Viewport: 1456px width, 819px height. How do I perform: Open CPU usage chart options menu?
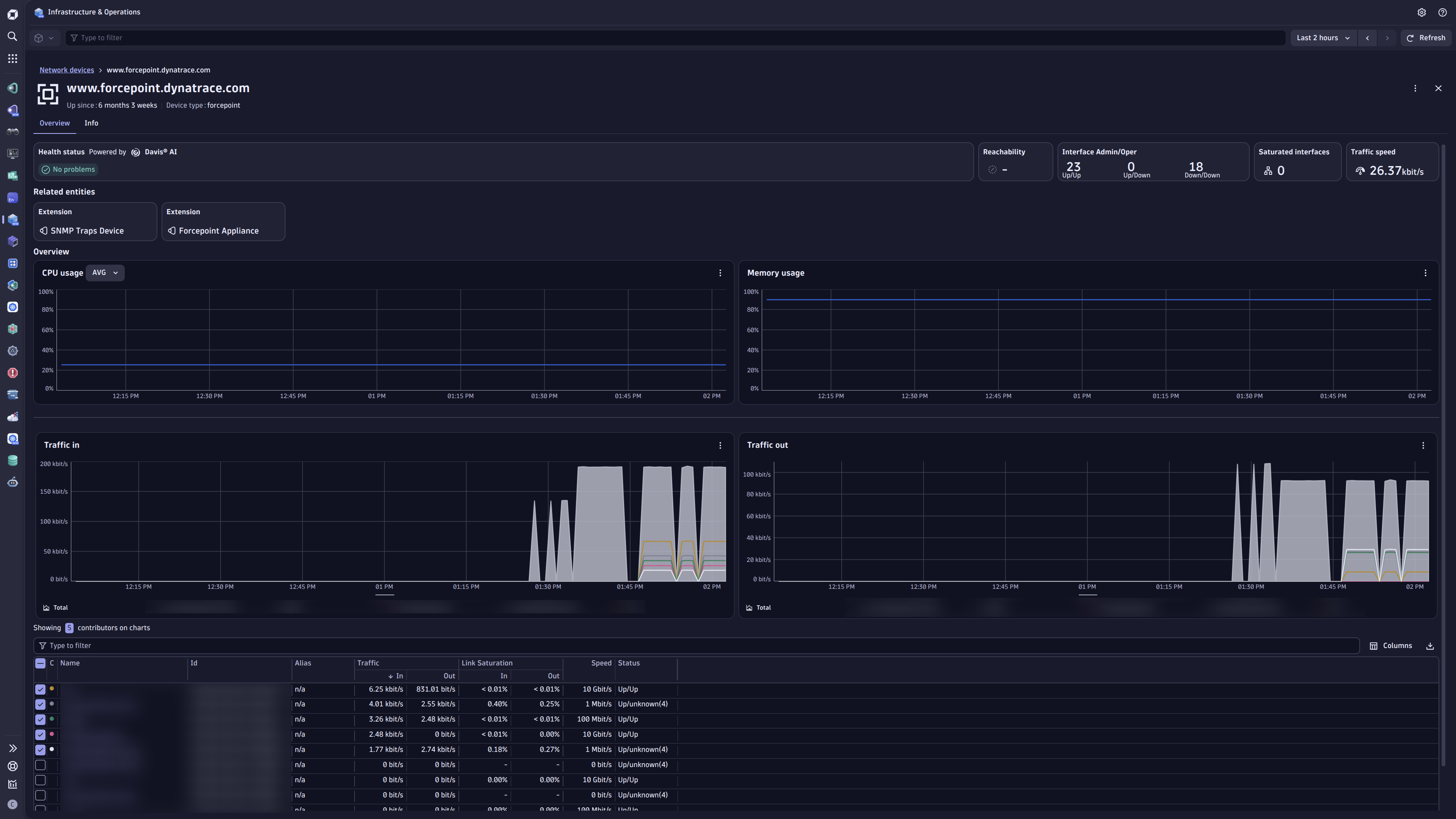[x=720, y=273]
